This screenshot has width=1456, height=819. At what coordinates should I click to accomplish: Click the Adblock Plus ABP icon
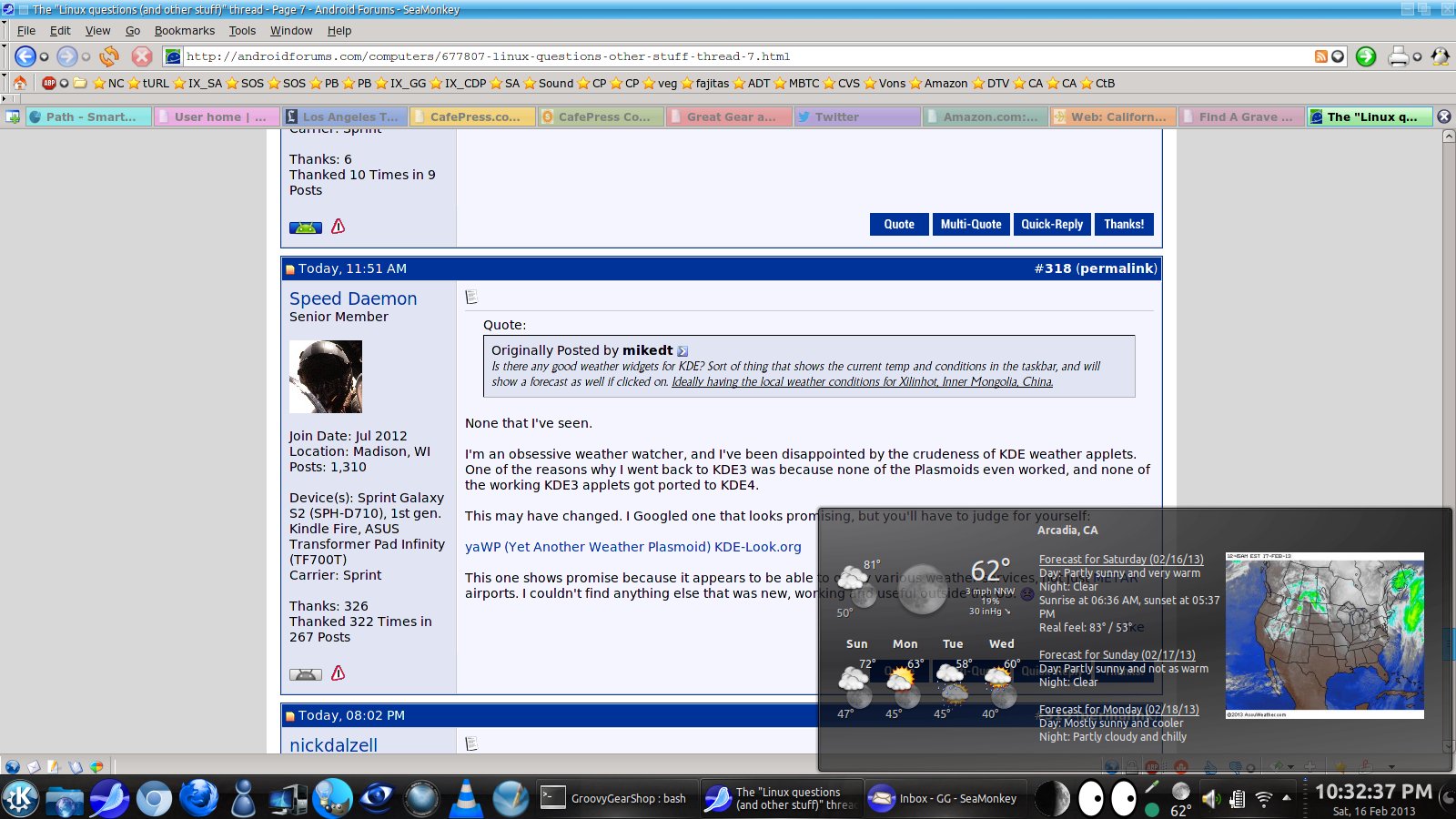pyautogui.click(x=49, y=83)
